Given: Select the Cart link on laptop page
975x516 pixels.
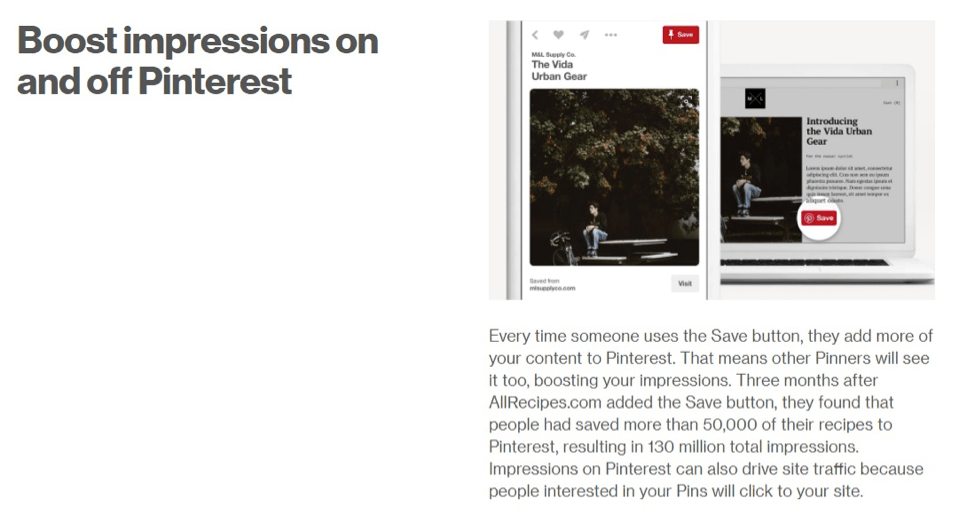Looking at the screenshot, I should click(891, 103).
